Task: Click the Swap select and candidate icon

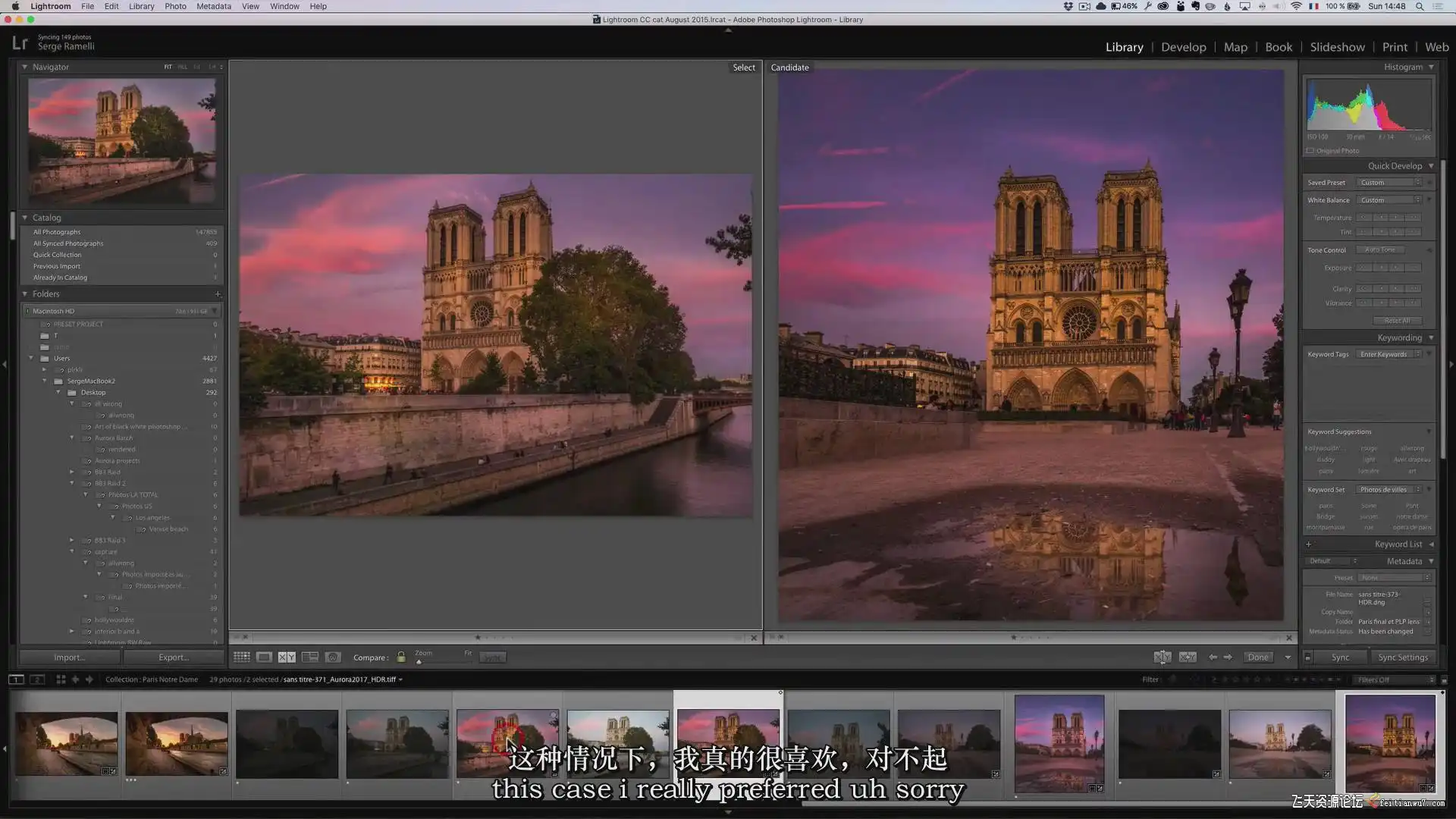Action: [x=1163, y=657]
